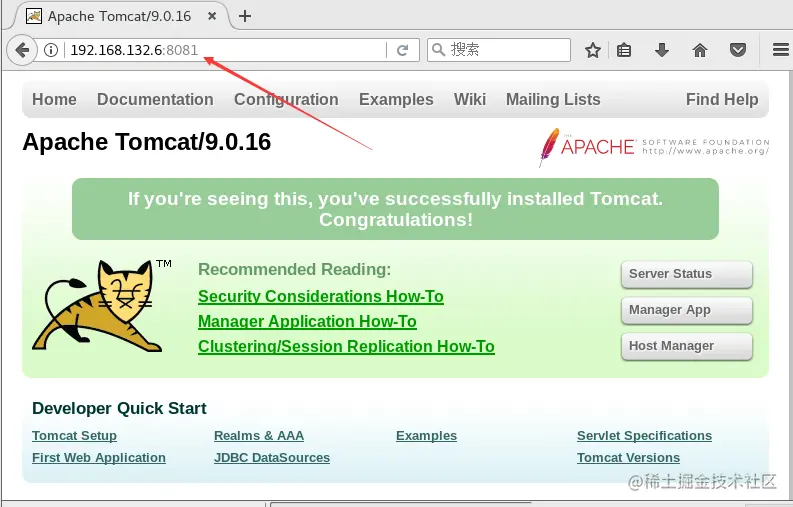This screenshot has height=507, width=793.
Task: Open the Examples link under Developer Quick Start
Action: coord(426,436)
